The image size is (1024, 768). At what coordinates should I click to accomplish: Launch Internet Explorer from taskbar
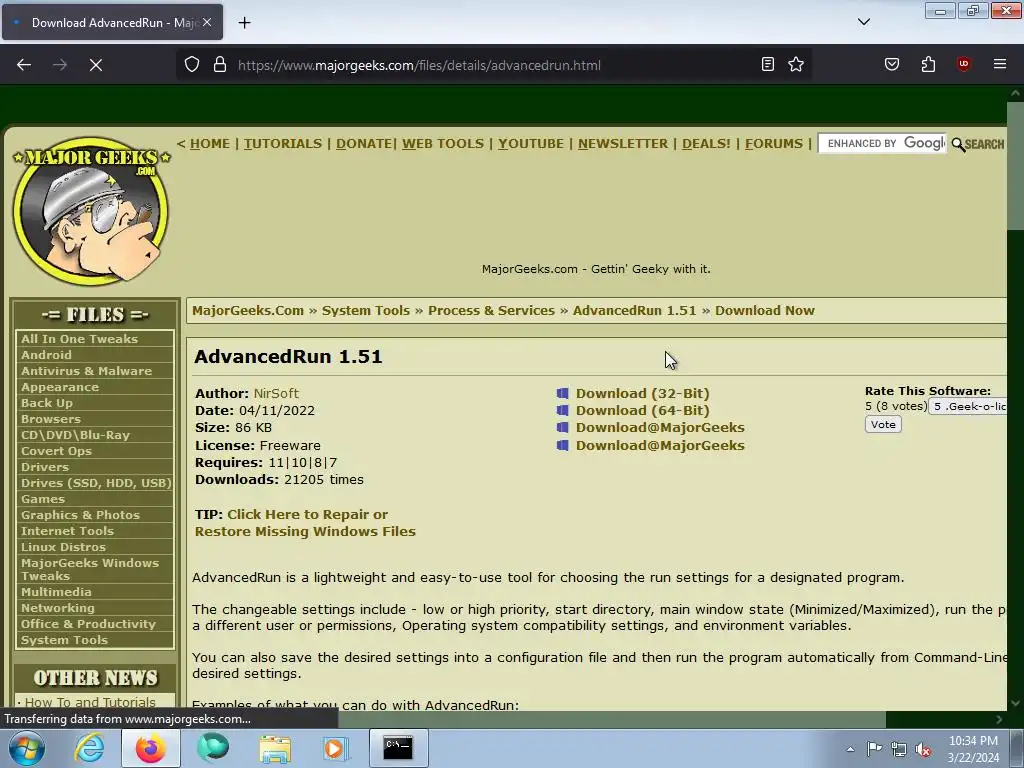[89, 748]
